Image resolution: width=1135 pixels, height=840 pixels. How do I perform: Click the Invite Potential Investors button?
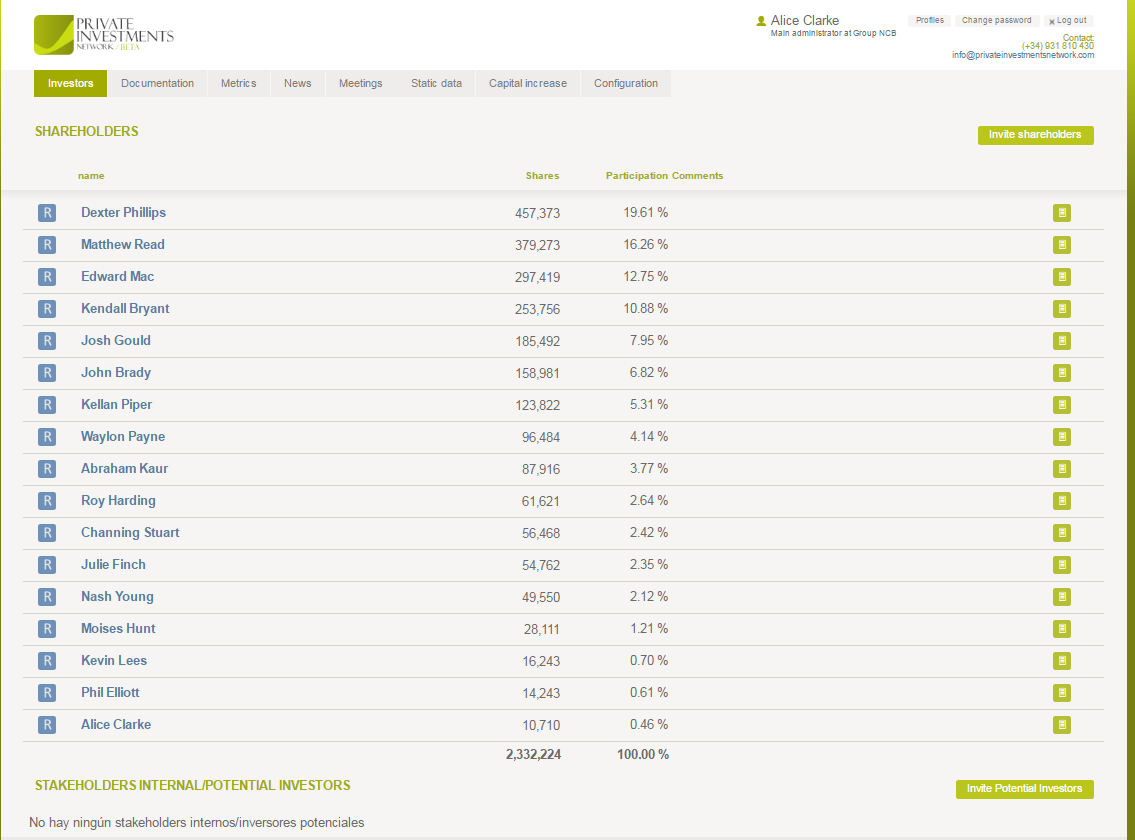[1024, 789]
